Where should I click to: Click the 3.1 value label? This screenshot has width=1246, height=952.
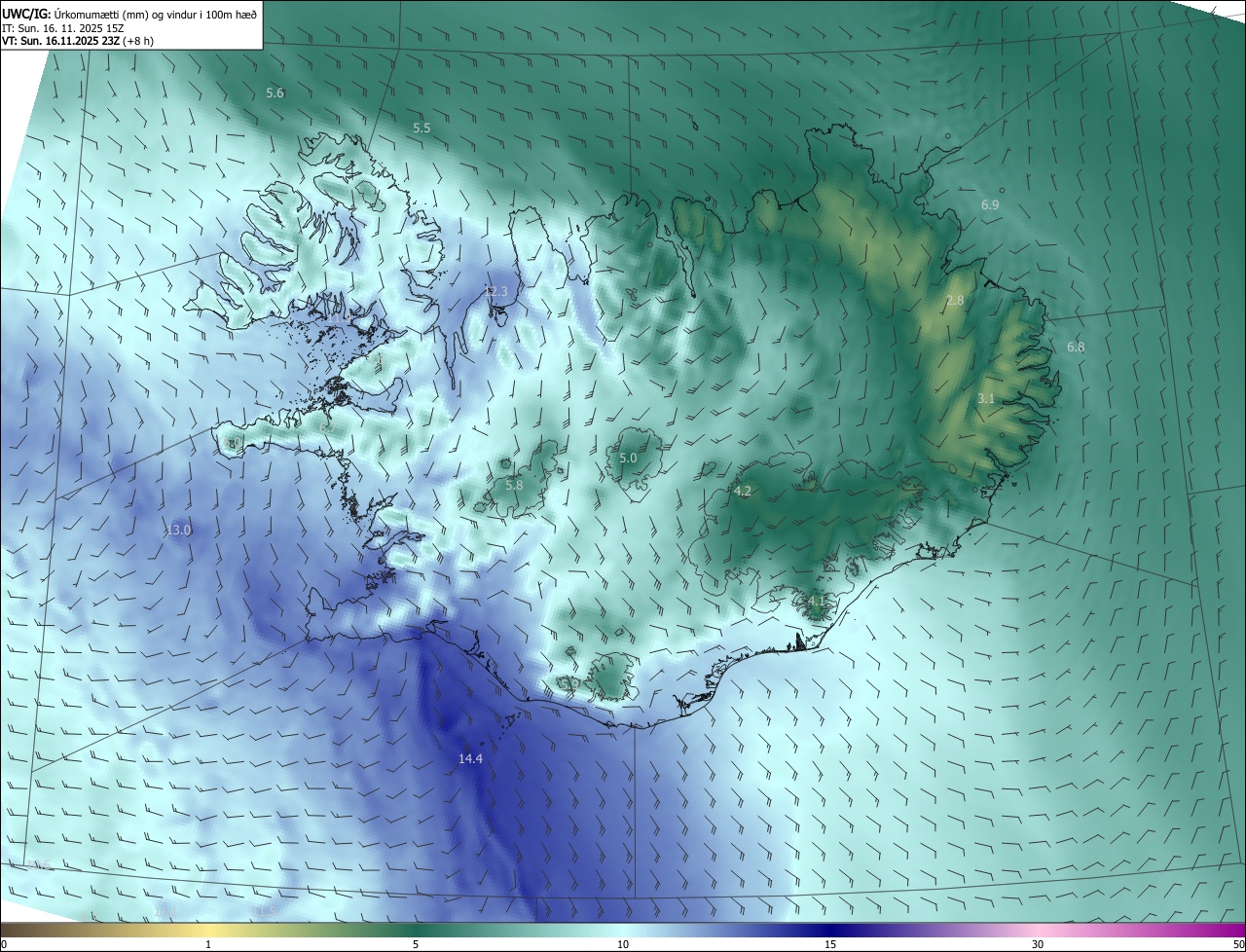coord(986,398)
